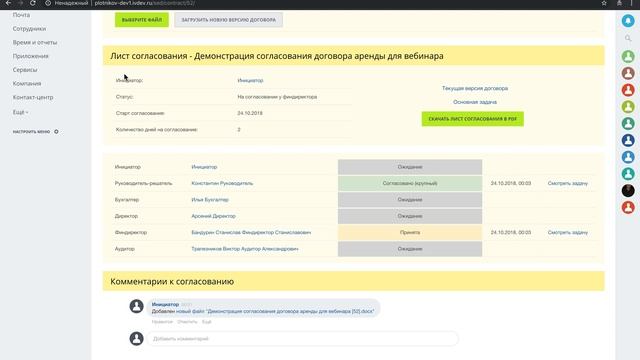The height and width of the screenshot is (360, 640).
Task: Click the Комментарии к согласованию header
Action: [353, 281]
